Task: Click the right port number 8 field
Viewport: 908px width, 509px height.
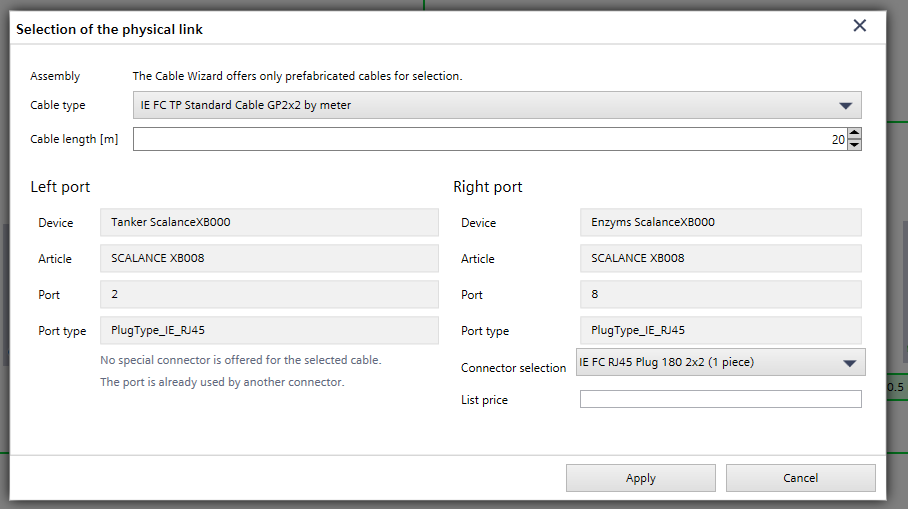Action: pyautogui.click(x=720, y=294)
